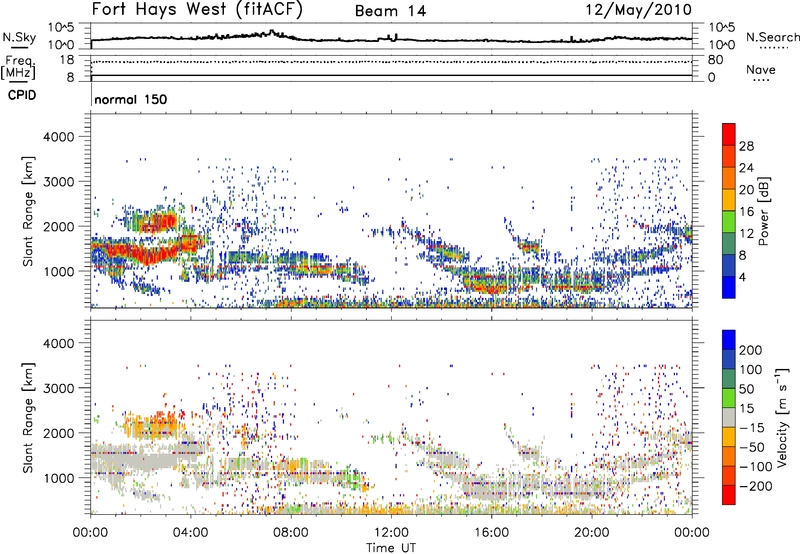Viewport: 800px width, 554px height.
Task: Click '3000' on velocity panel range axis
Action: pyautogui.click(x=58, y=388)
